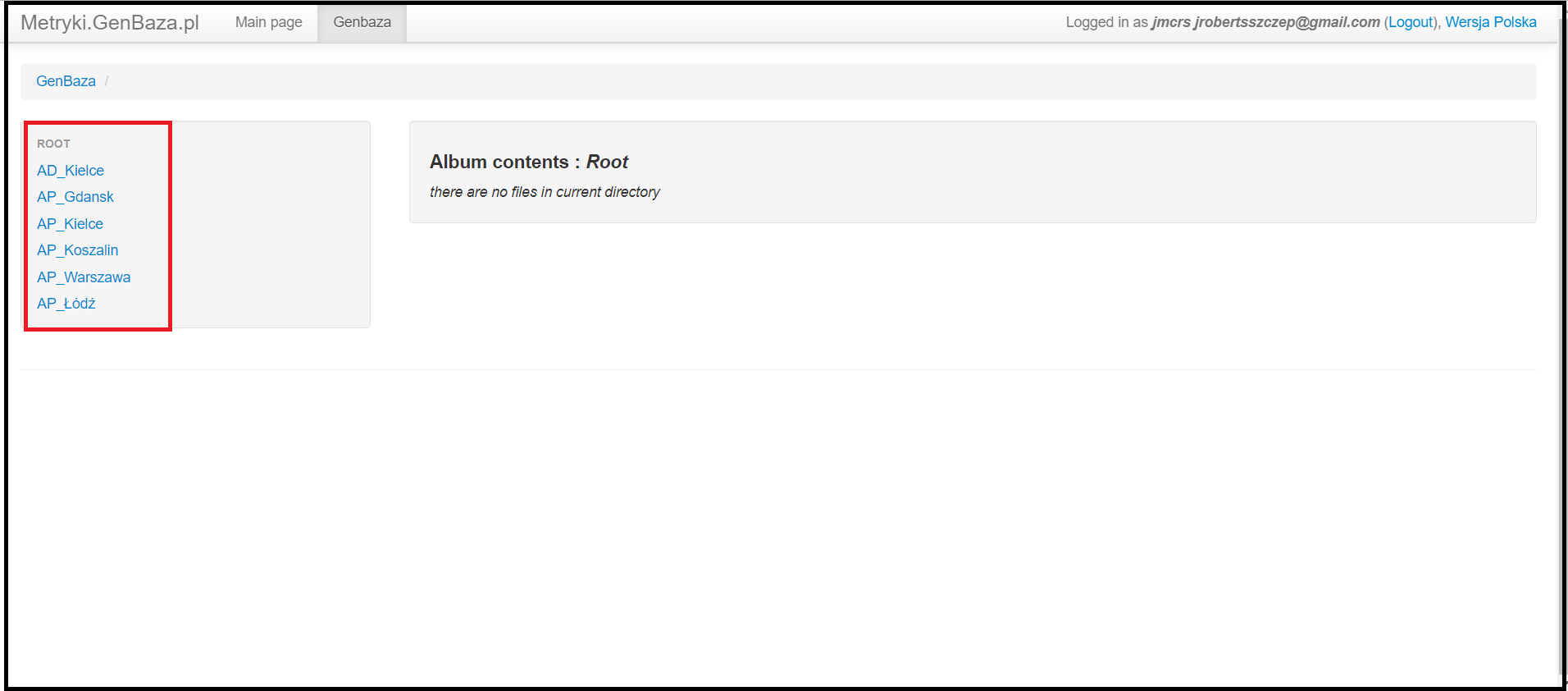
Task: Click the sidebar album panel background
Action: (271, 224)
